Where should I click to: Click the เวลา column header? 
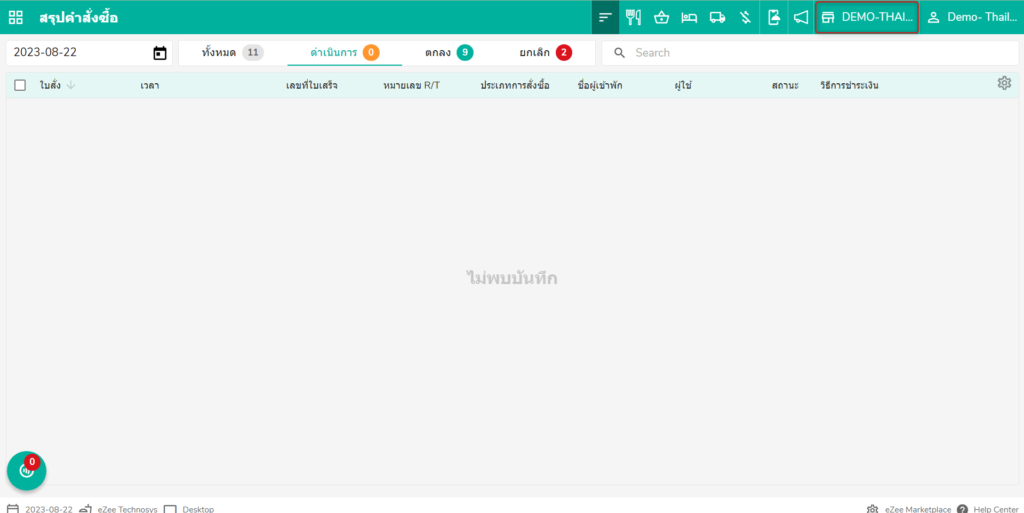click(150, 86)
